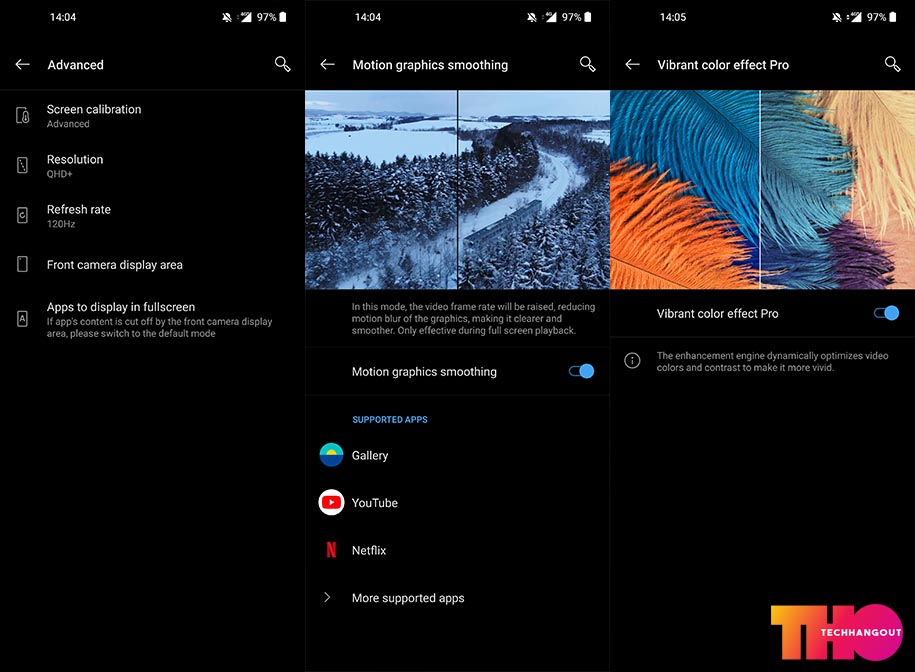Go back from the Advanced screen
Image resolution: width=915 pixels, height=672 pixels.
[x=22, y=65]
